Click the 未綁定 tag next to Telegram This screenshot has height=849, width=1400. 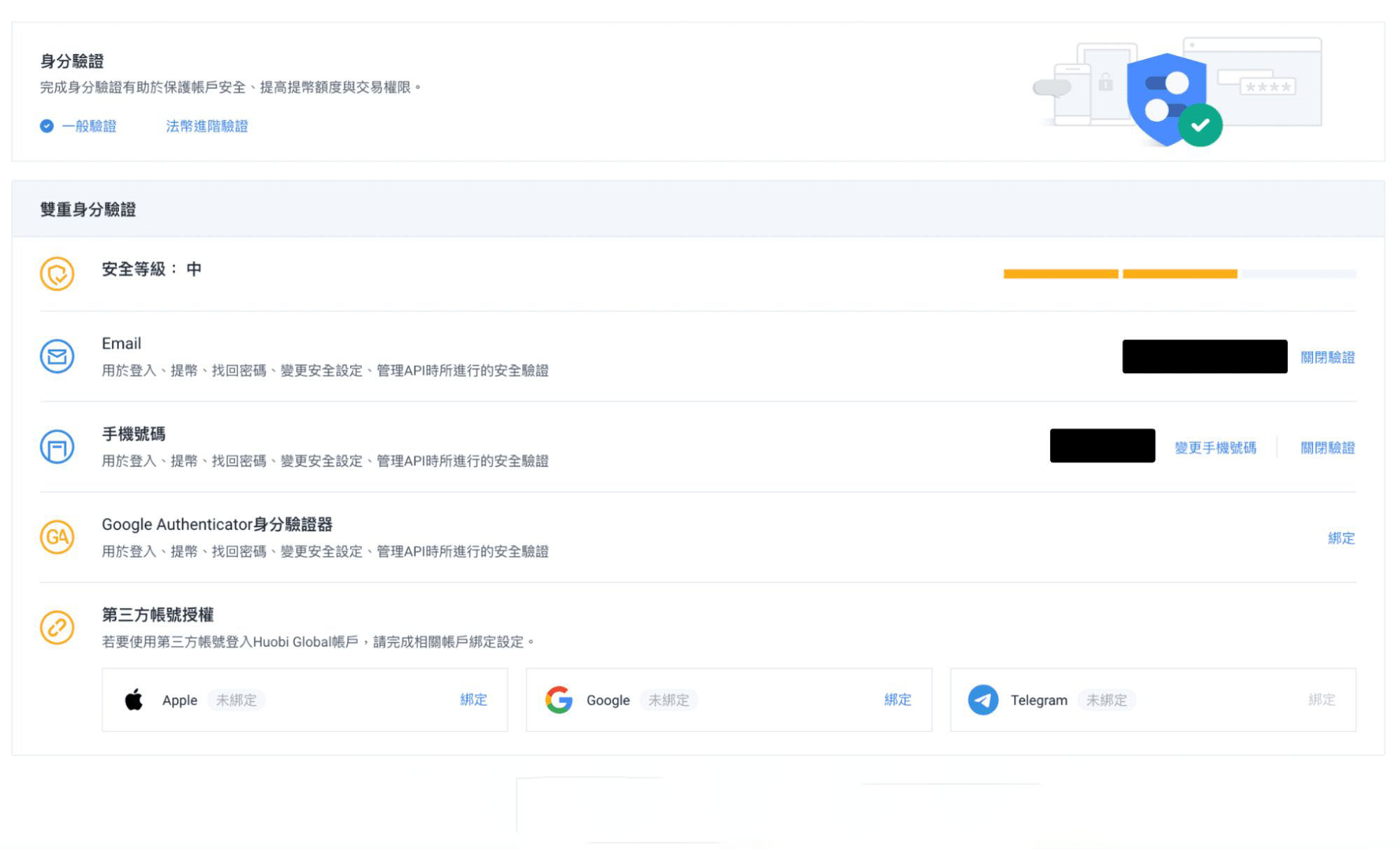[1107, 700]
